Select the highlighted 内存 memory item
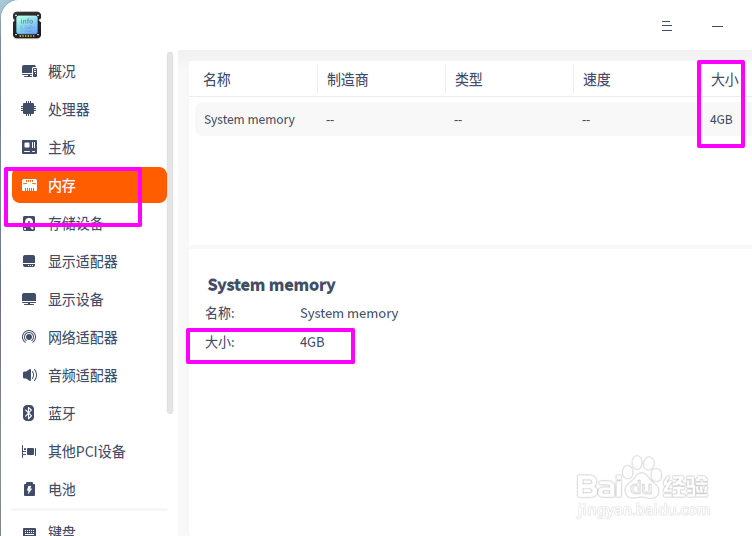This screenshot has width=752, height=536. click(x=89, y=185)
